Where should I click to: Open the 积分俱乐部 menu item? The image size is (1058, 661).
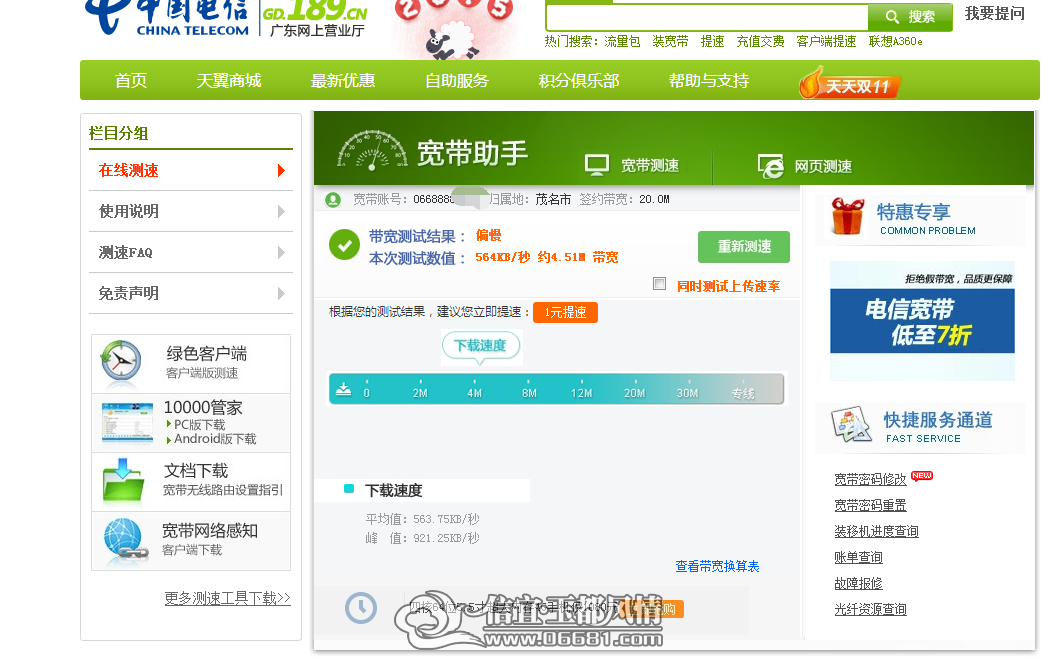click(x=579, y=81)
